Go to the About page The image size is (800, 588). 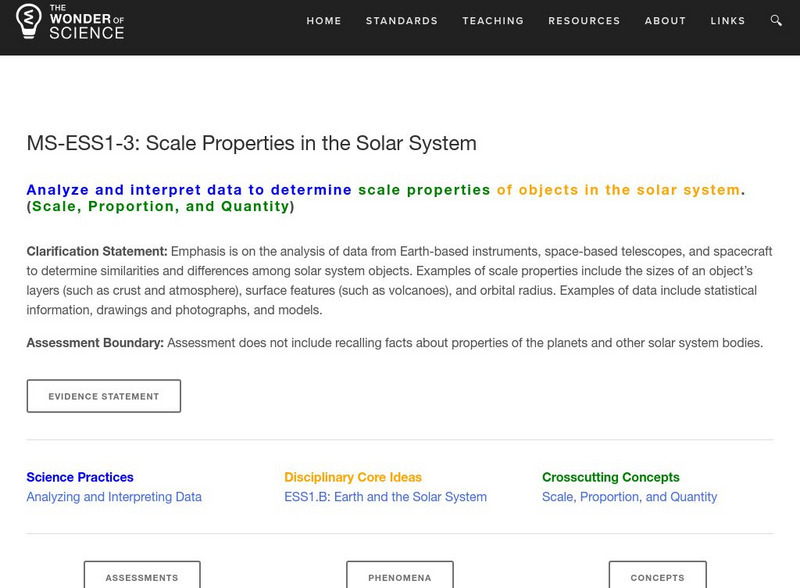click(665, 21)
